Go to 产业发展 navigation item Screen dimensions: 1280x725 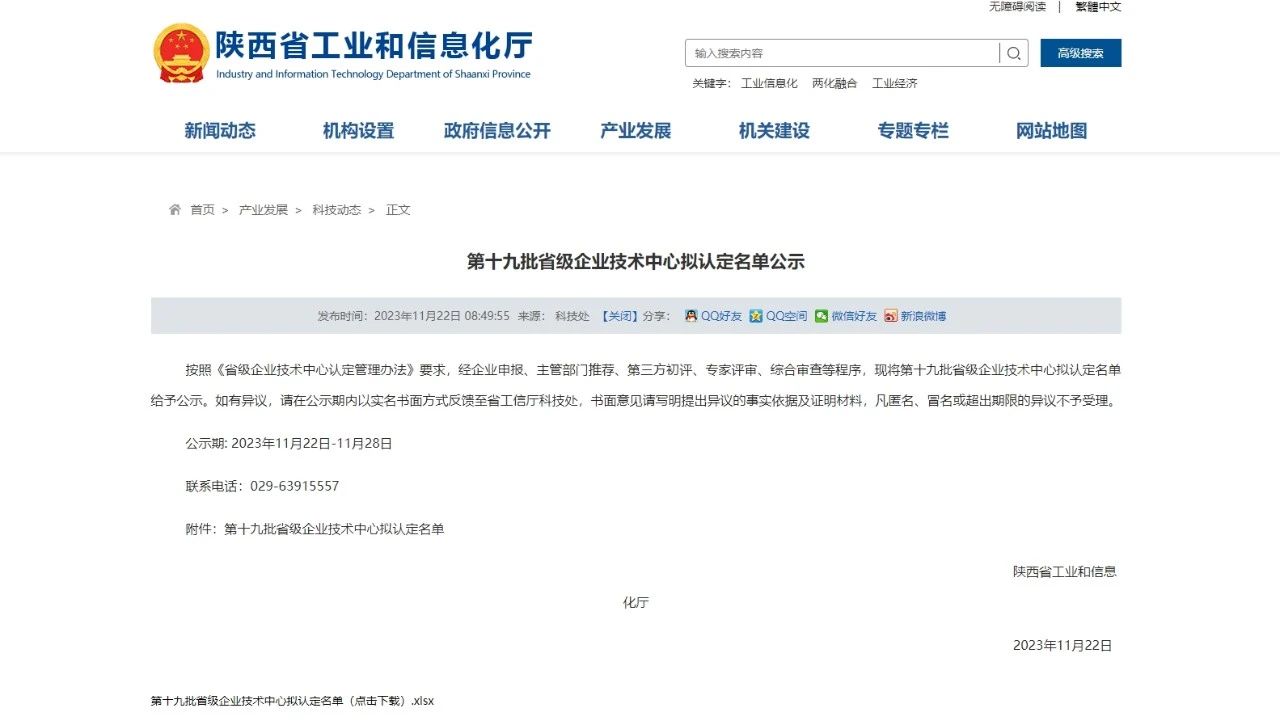635,131
